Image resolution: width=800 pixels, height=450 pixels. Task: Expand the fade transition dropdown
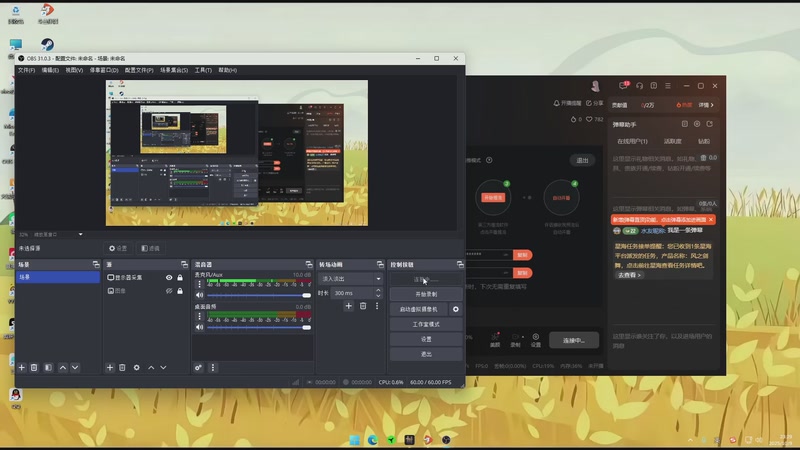(378, 279)
